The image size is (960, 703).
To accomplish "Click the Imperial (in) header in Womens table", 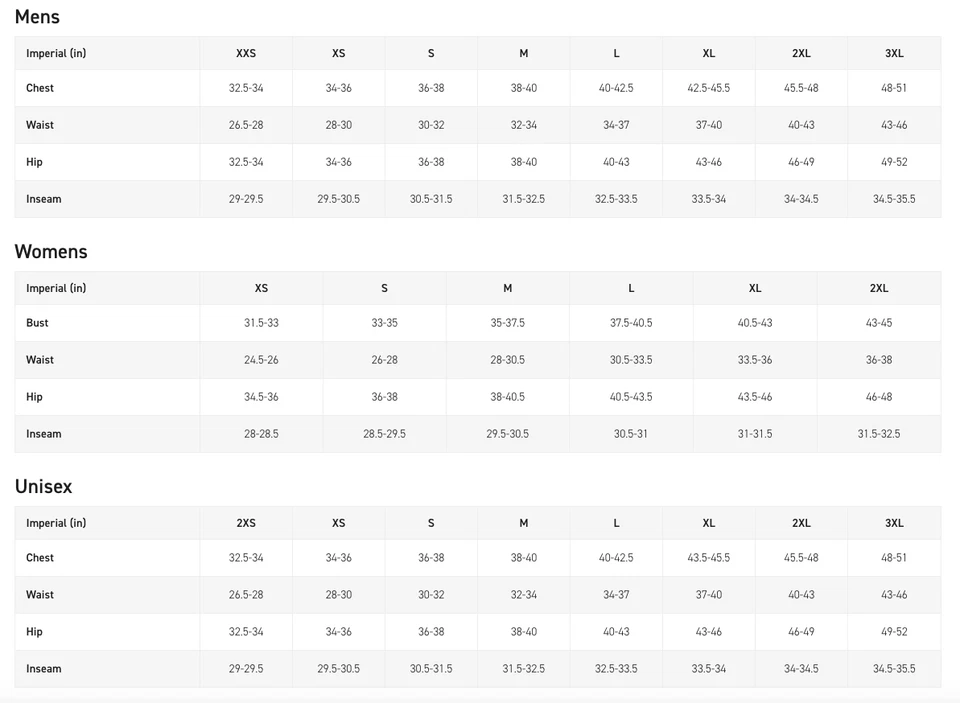I will tap(56, 288).
